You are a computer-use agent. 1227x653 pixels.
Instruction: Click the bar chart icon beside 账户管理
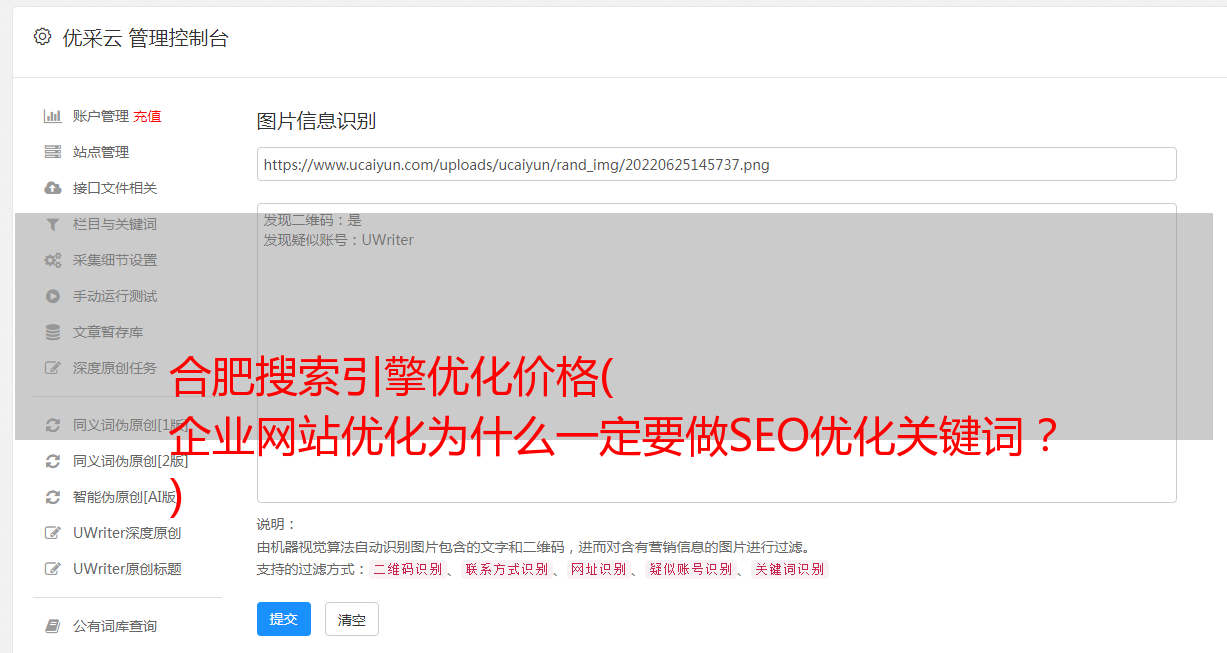(53, 116)
